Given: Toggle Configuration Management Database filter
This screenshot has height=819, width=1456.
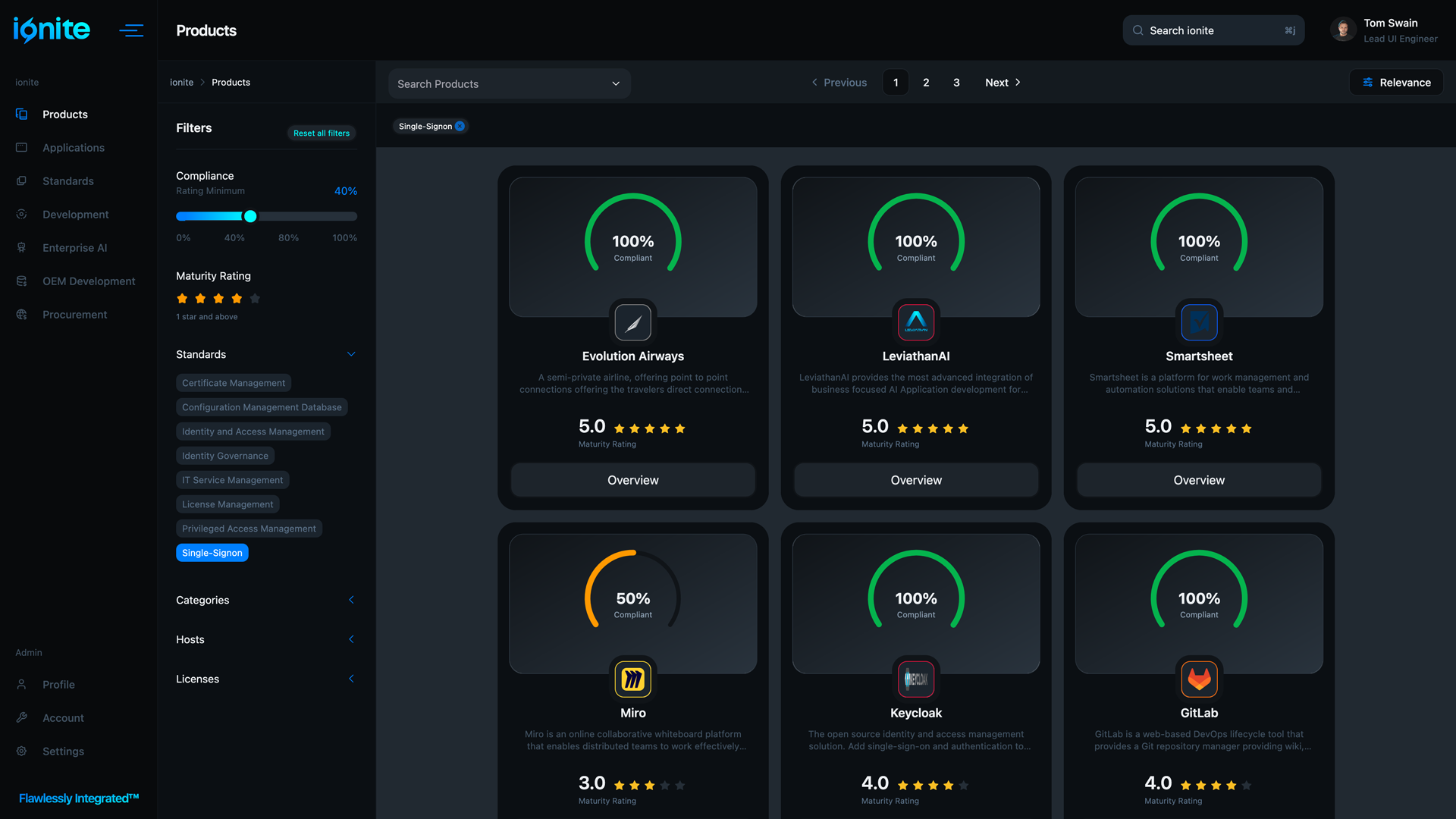Looking at the screenshot, I should coord(262,407).
